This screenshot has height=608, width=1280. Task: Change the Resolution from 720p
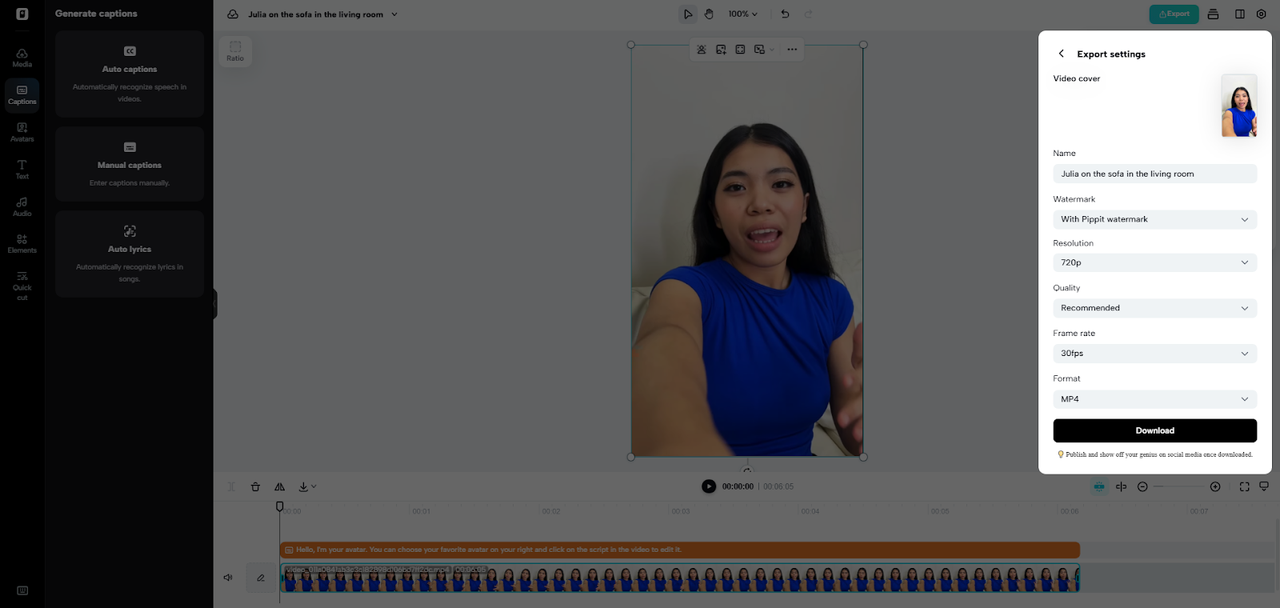[x=1154, y=262]
